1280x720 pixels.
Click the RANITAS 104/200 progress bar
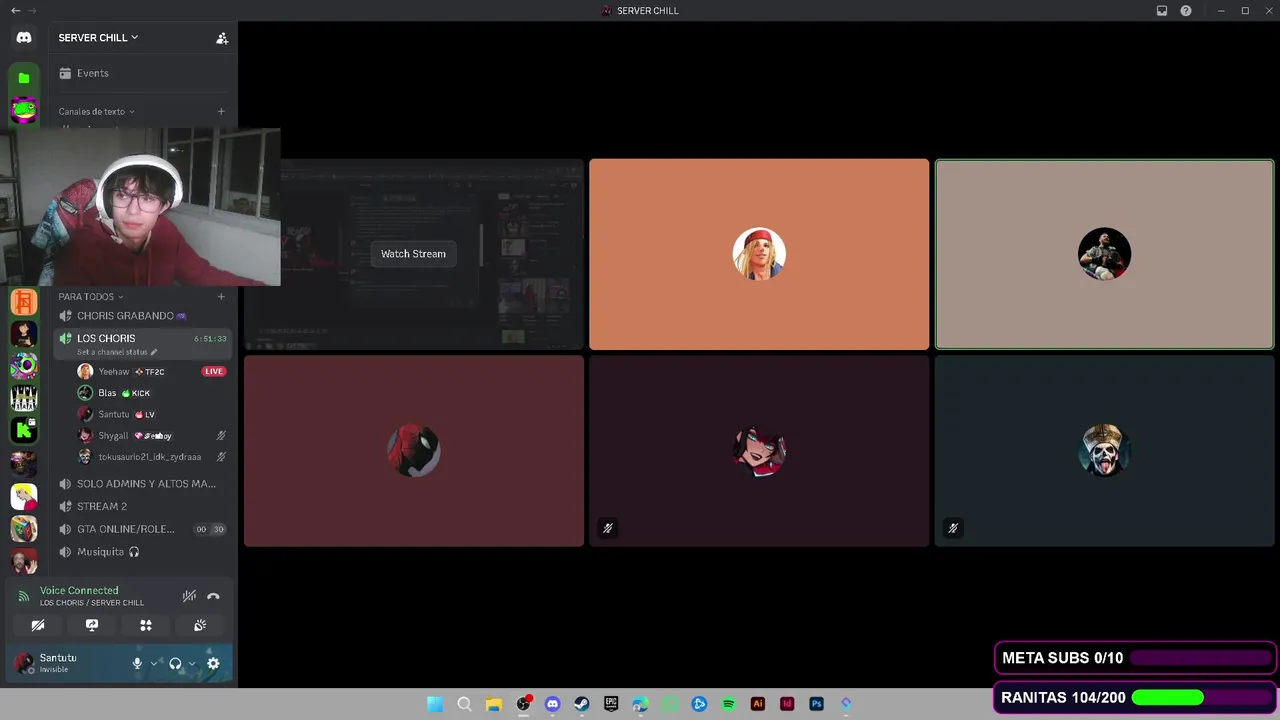pyautogui.click(x=1135, y=698)
